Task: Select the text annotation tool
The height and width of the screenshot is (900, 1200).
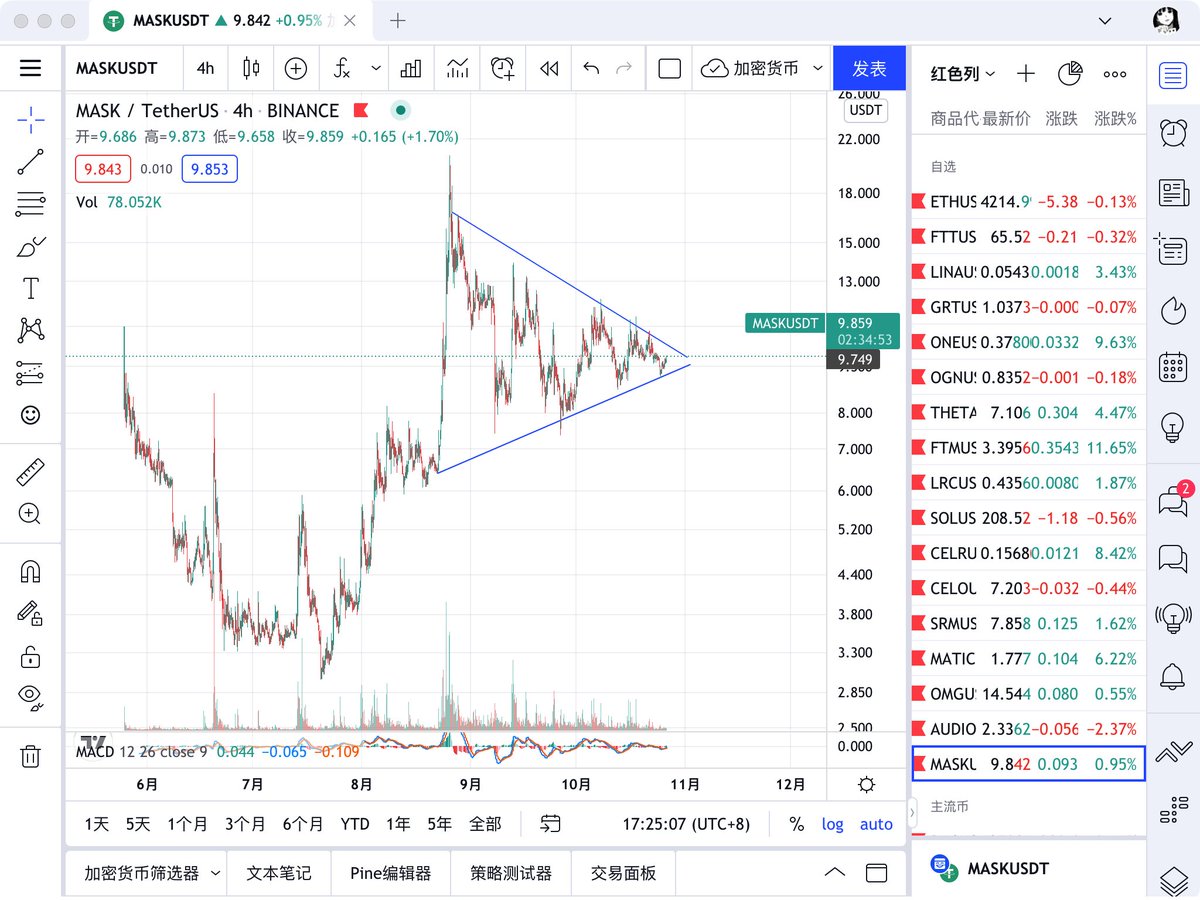Action: 31,289
